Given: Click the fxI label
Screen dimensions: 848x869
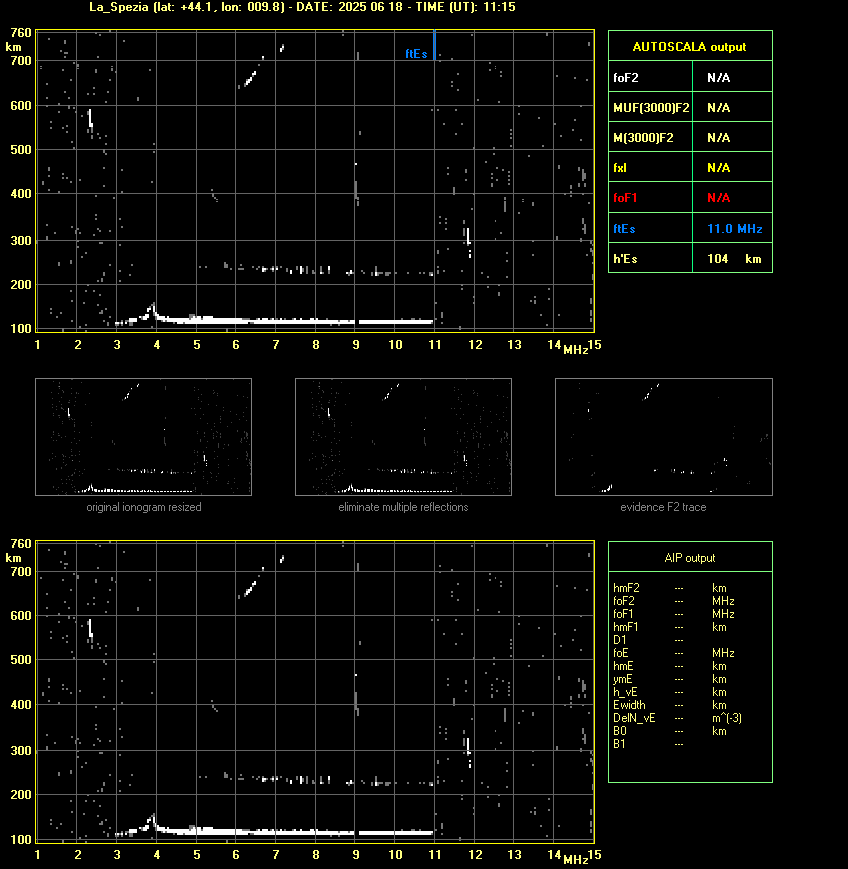Looking at the screenshot, I should 620,167.
